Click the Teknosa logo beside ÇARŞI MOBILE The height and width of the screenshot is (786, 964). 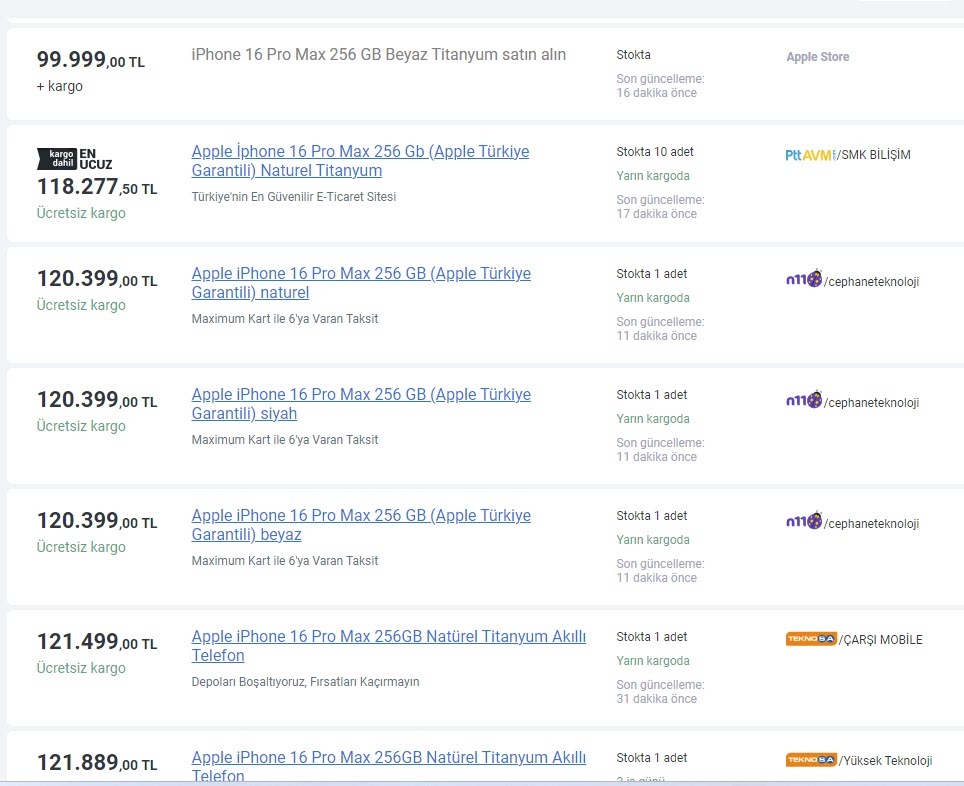[810, 639]
